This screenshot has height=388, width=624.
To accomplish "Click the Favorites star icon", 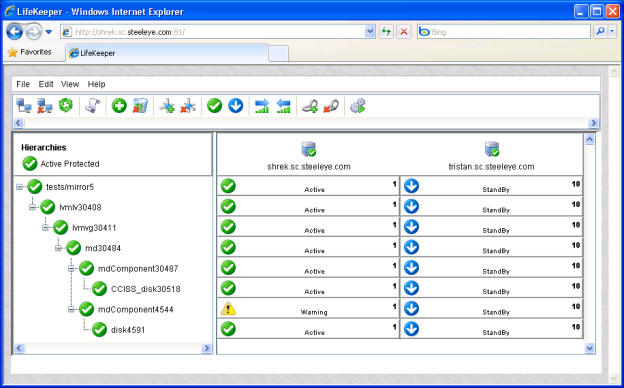I will [x=13, y=52].
